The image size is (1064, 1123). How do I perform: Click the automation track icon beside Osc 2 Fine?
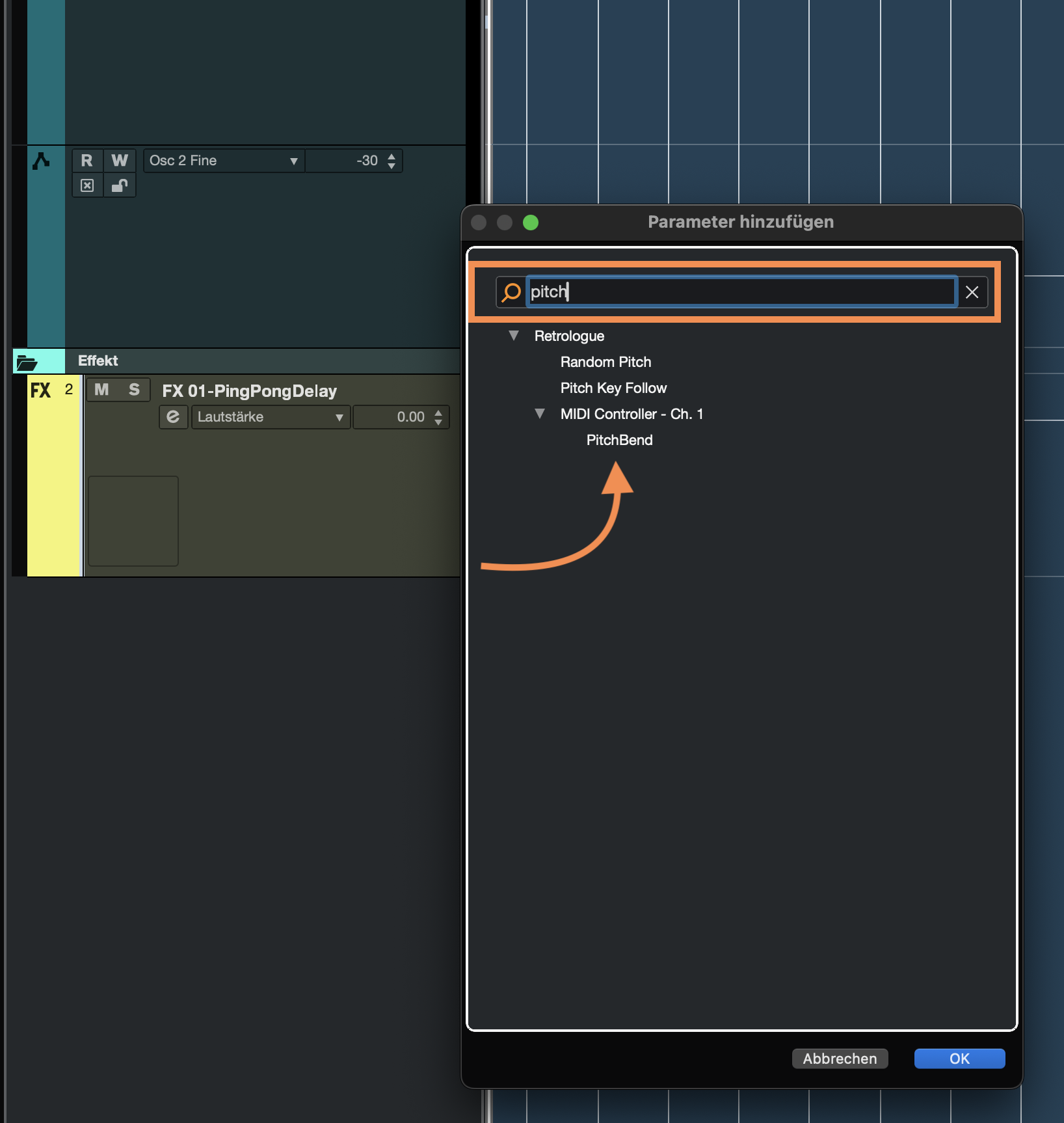click(41, 161)
